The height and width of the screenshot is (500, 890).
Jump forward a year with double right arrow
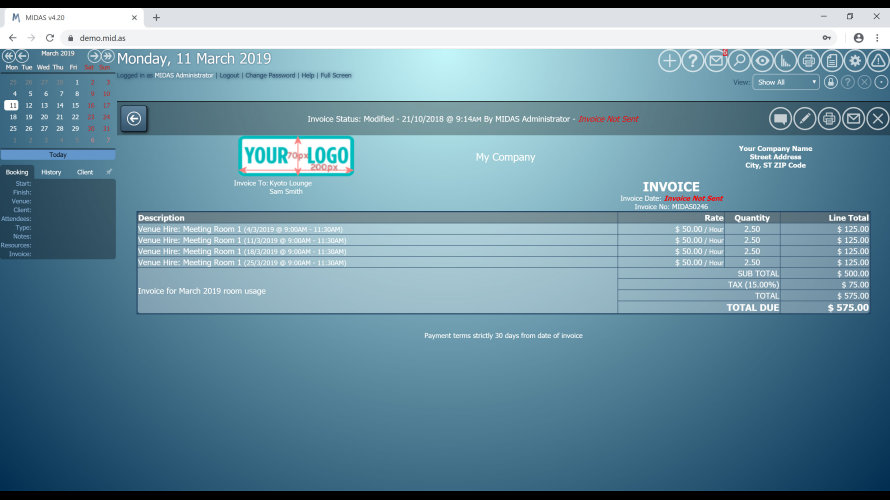(107, 56)
